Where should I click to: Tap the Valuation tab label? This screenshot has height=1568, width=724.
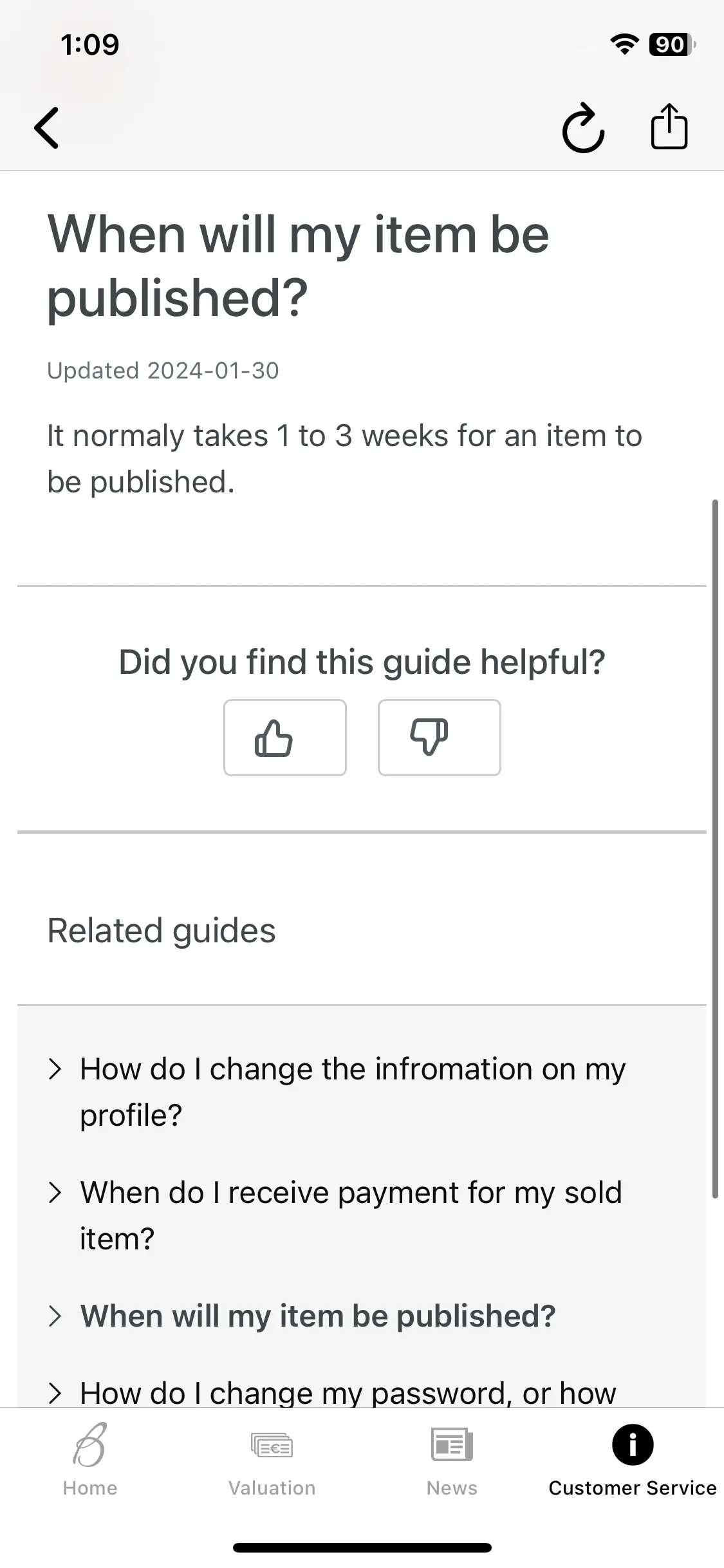click(272, 1488)
